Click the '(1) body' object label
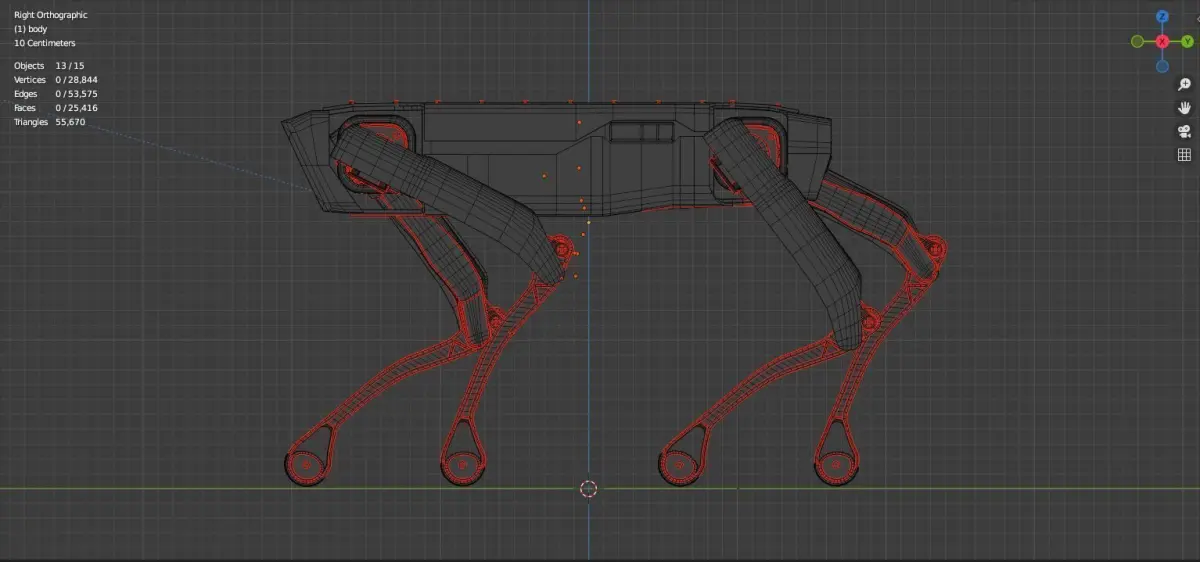This screenshot has width=1200, height=562. click(x=31, y=29)
